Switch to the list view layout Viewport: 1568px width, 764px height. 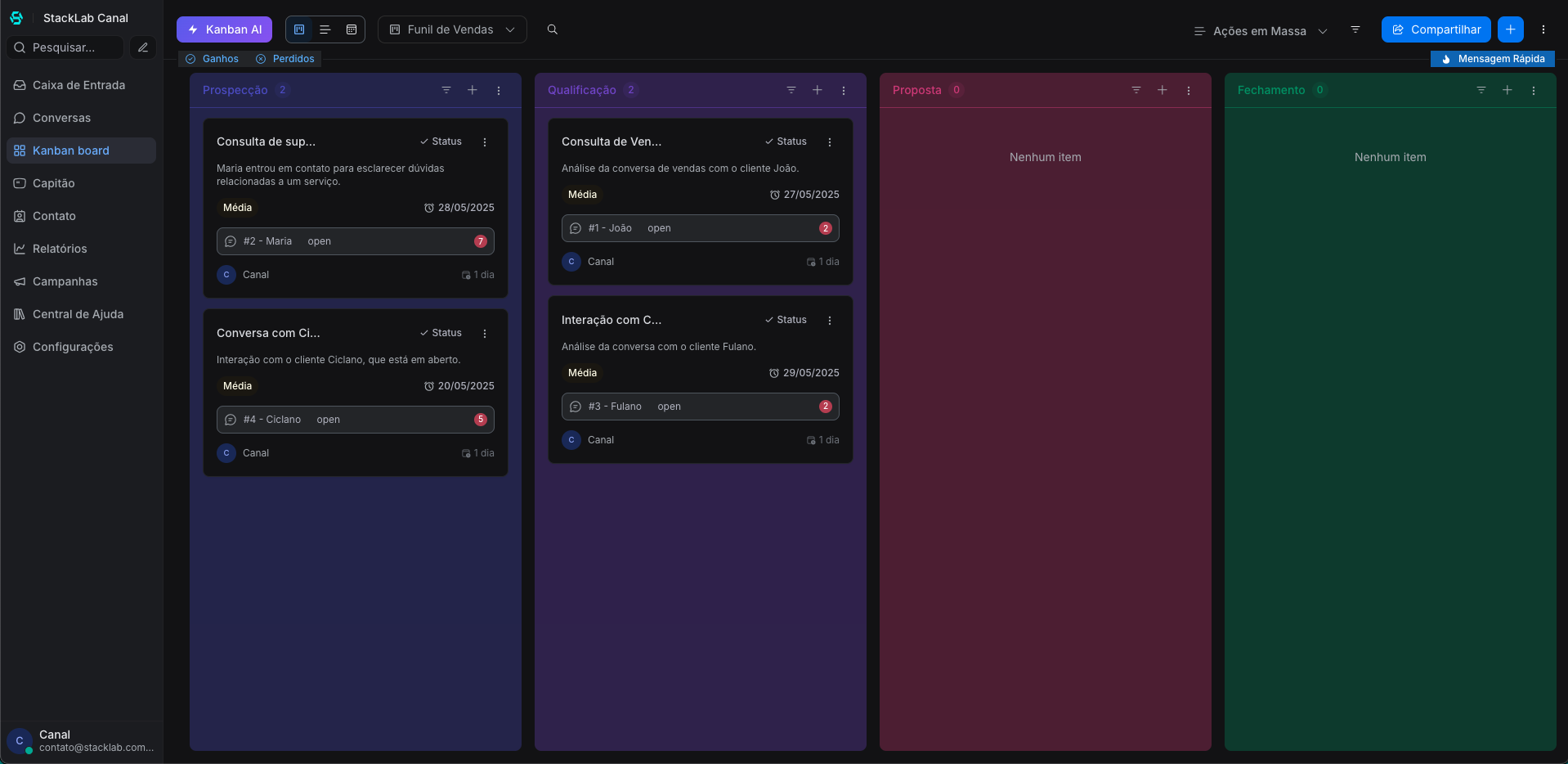325,29
